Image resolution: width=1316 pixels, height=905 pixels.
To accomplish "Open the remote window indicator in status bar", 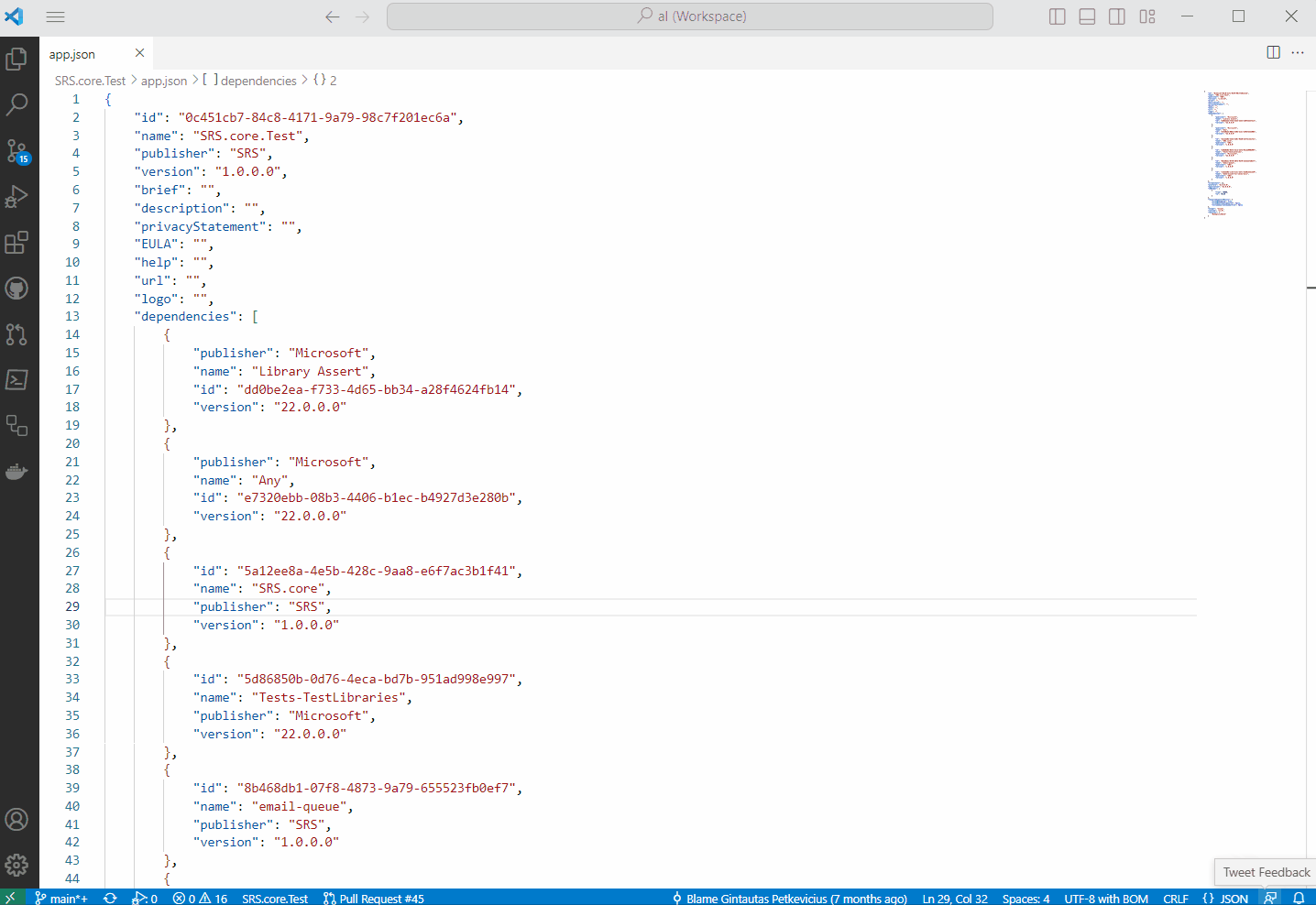I will click(x=10, y=898).
